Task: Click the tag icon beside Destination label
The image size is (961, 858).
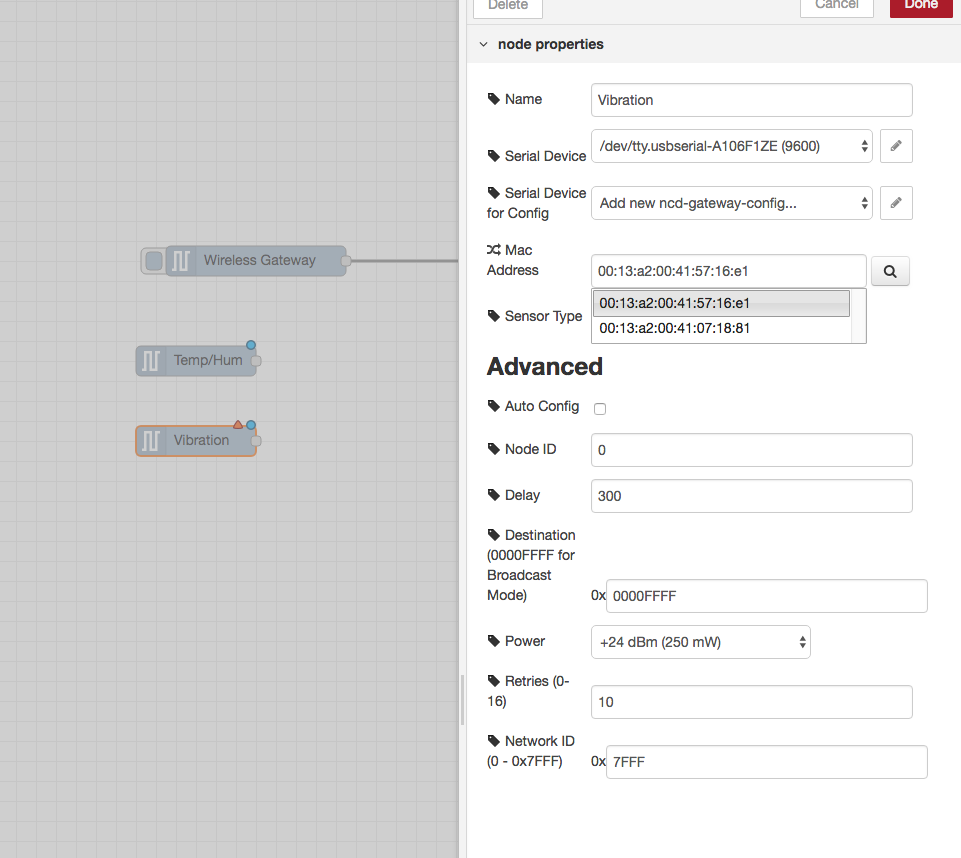Action: (493, 534)
